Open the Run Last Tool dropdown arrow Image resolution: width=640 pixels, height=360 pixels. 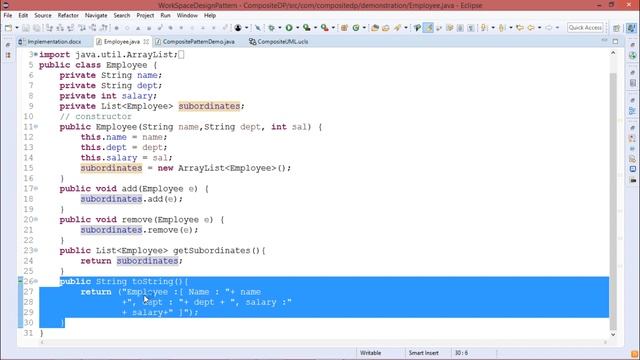coord(333,28)
